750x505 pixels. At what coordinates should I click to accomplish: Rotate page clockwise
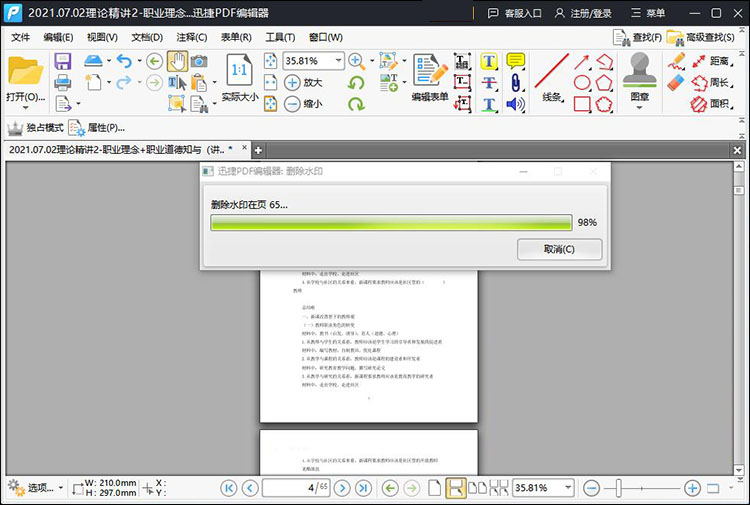pyautogui.click(x=356, y=104)
